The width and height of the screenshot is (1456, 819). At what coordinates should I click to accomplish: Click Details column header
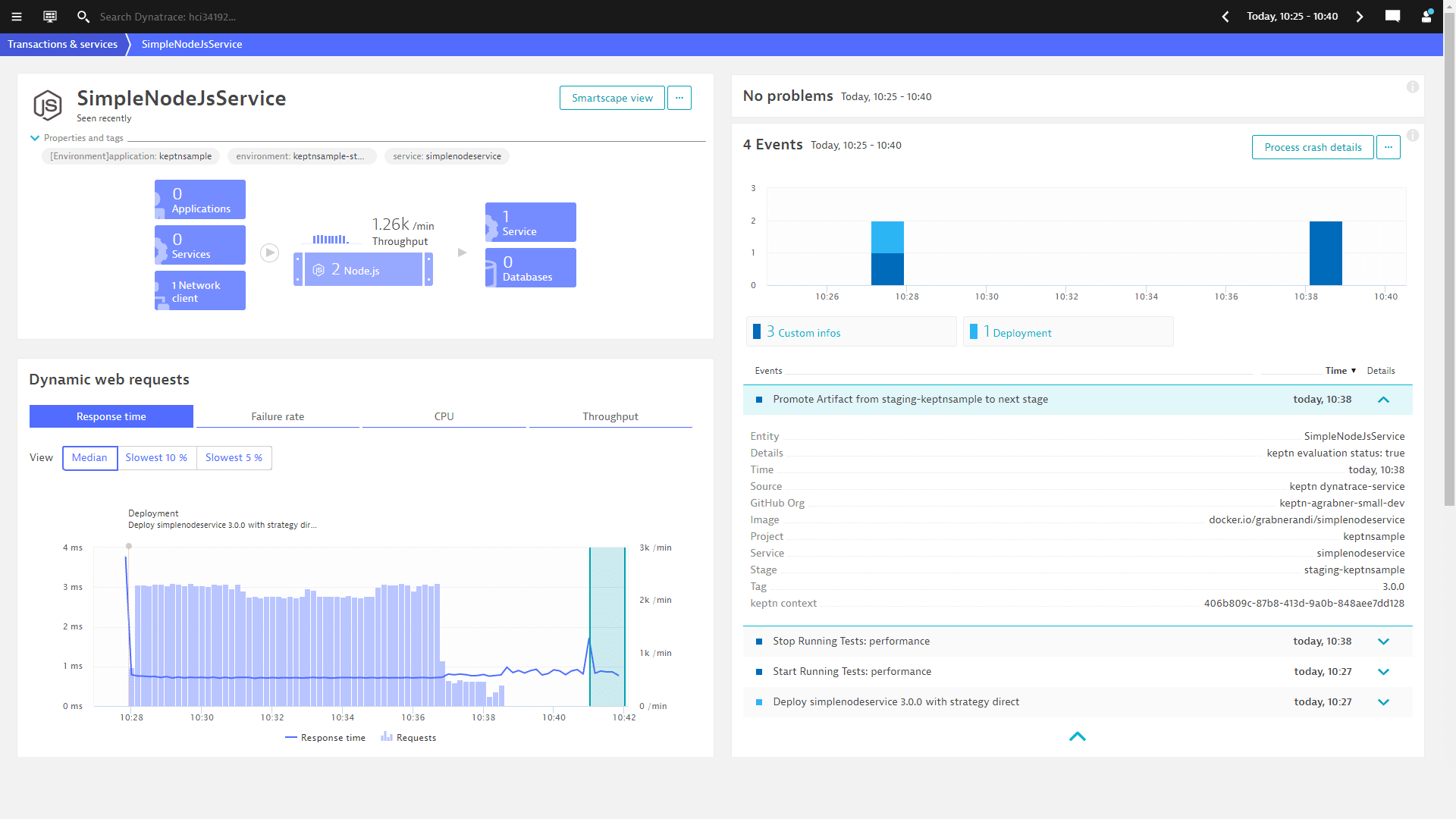1381,371
